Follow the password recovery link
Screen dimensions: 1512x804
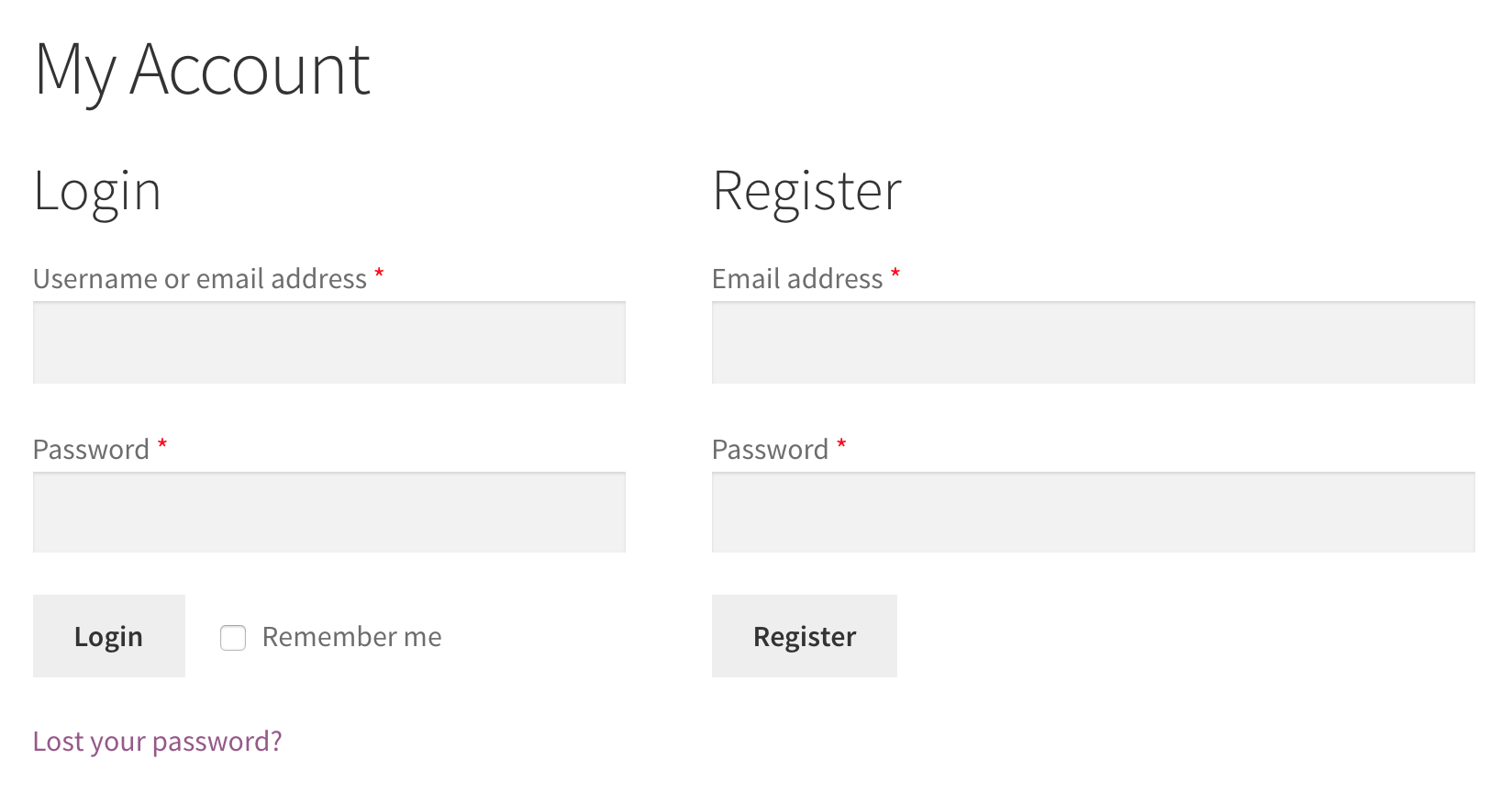coord(157,741)
